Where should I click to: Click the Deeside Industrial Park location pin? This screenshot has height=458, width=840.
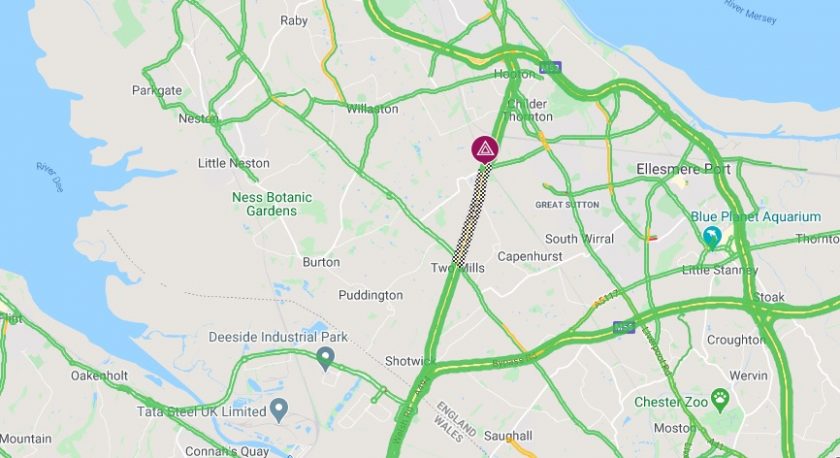(325, 359)
